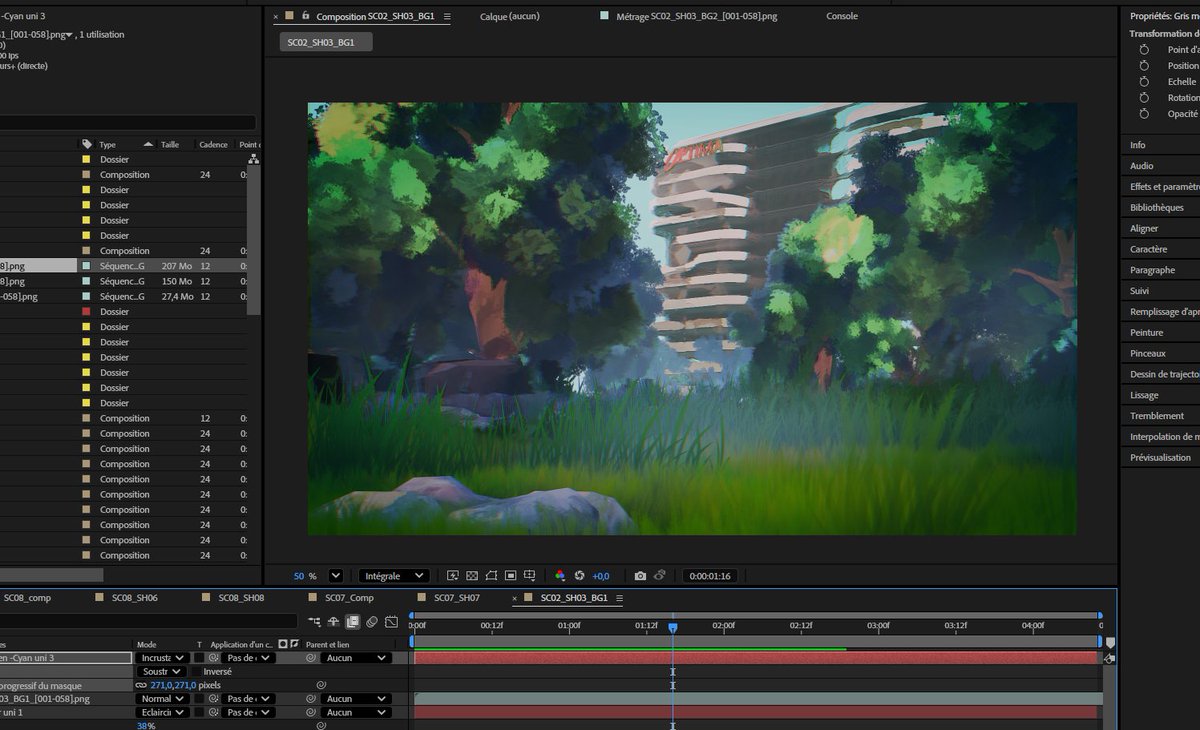Open show channel and color management icon
Image resolution: width=1200 pixels, height=730 pixels.
(x=560, y=576)
